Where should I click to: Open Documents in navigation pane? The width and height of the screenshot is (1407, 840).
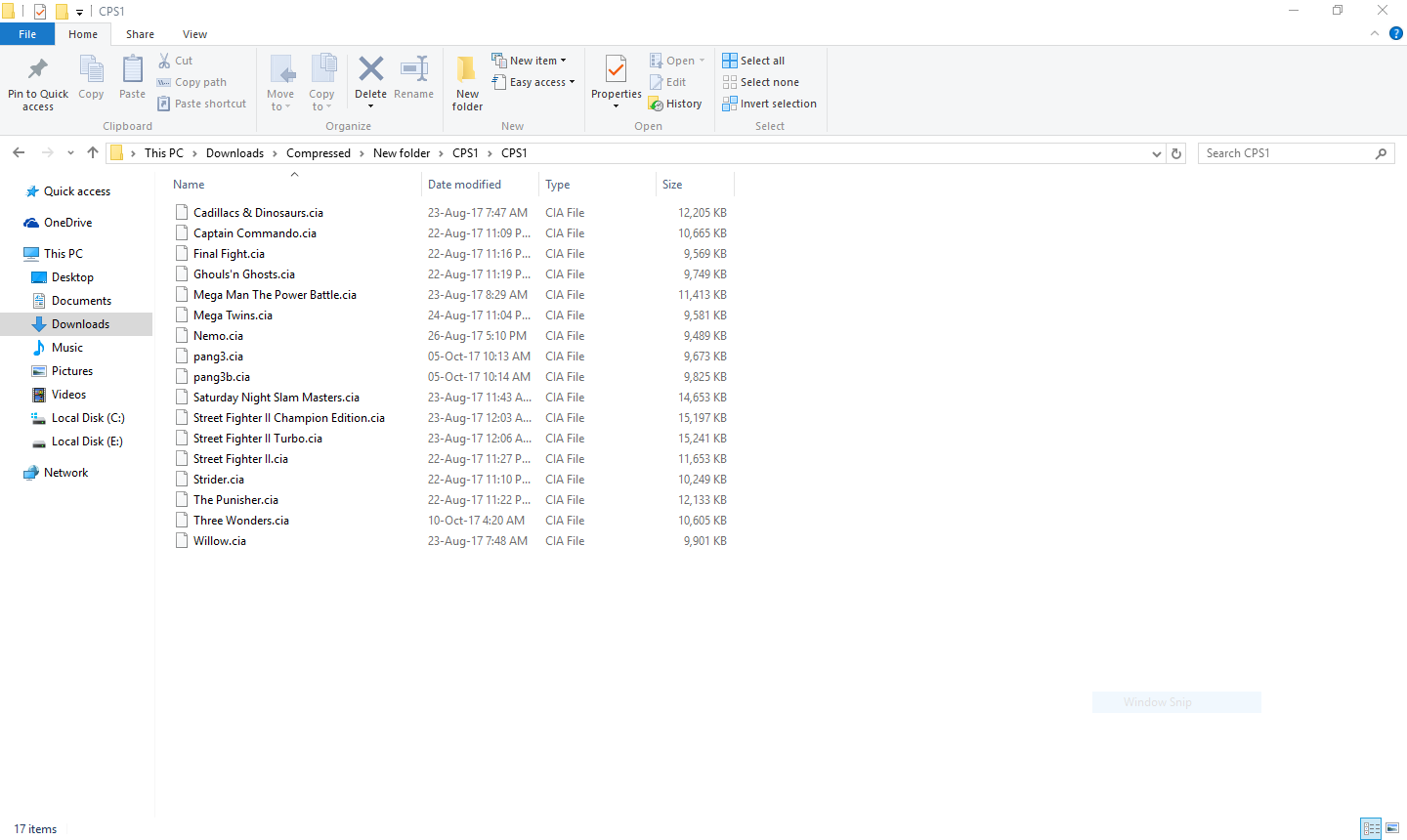81,301
